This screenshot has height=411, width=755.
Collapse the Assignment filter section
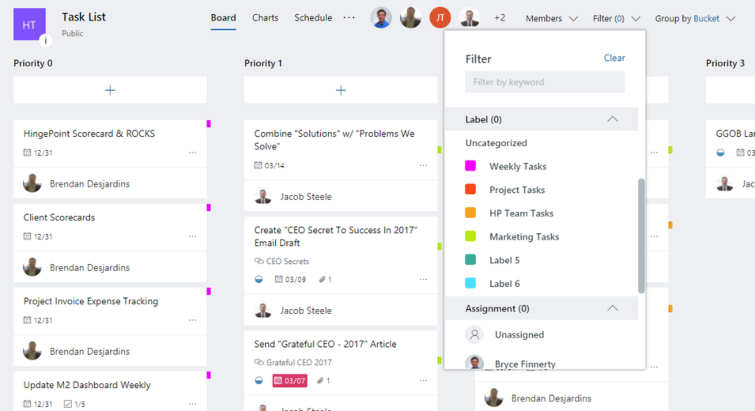point(612,308)
